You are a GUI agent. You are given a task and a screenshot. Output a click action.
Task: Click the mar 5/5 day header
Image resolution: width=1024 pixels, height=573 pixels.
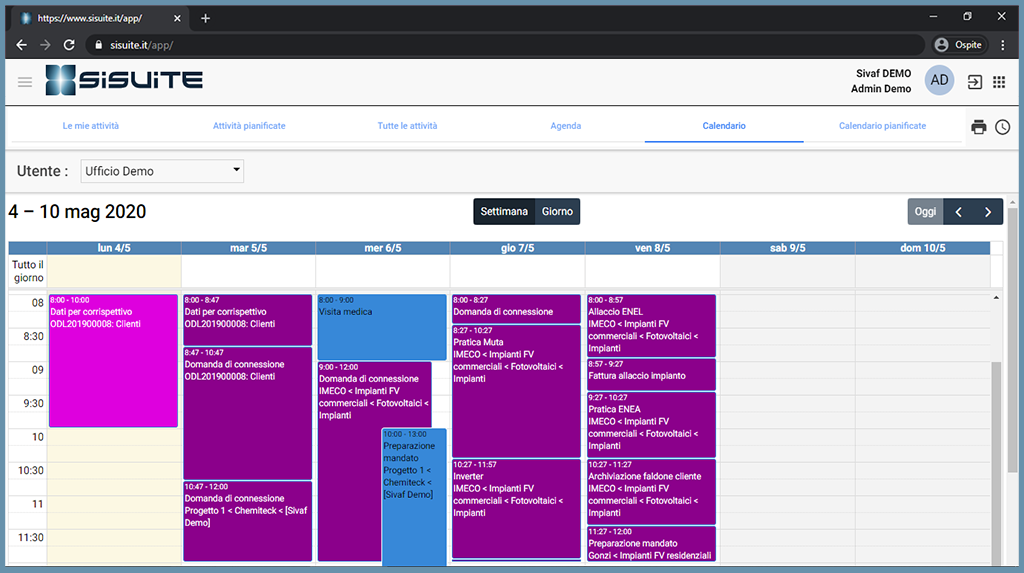[x=248, y=248]
